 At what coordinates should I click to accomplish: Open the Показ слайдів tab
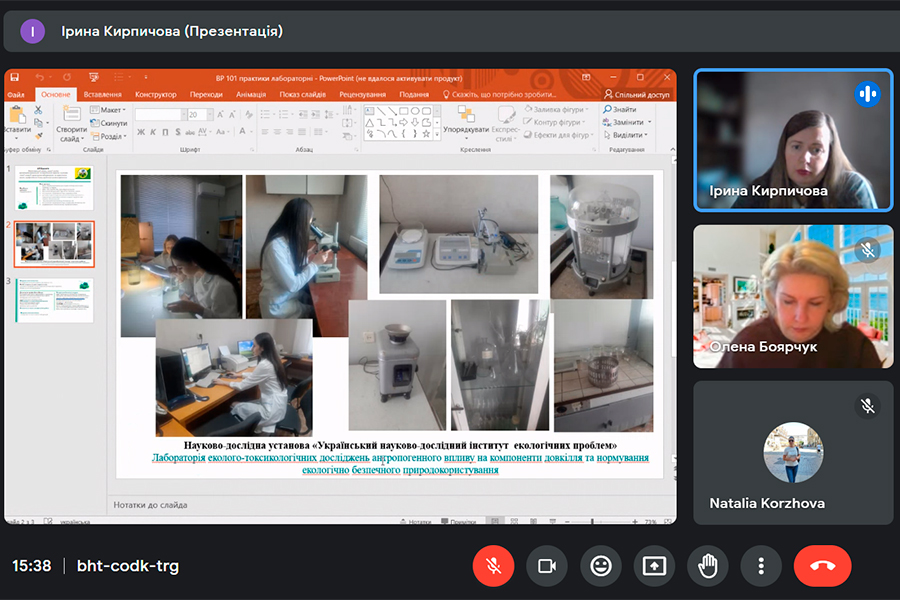[x=302, y=95]
